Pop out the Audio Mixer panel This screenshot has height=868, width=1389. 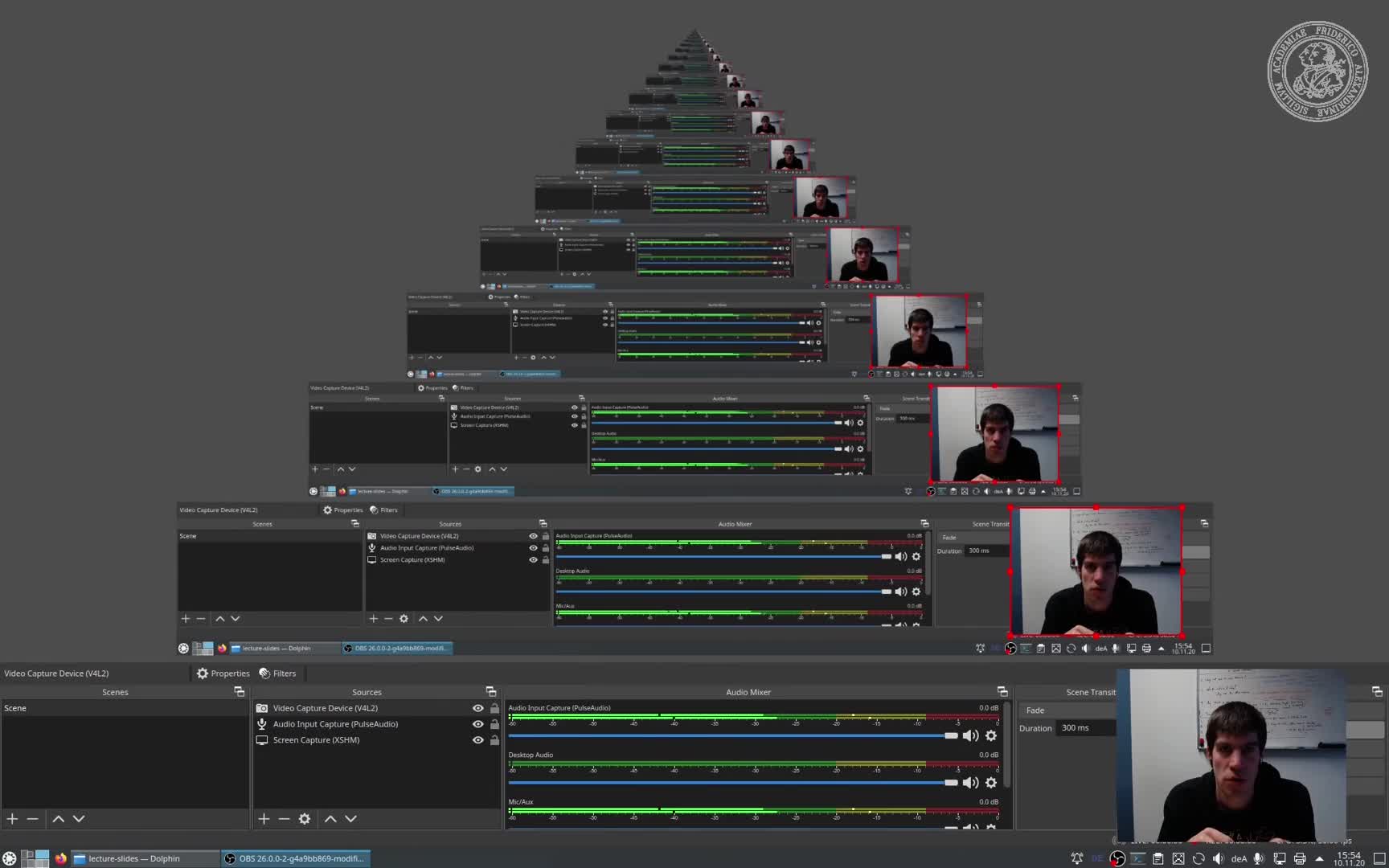1002,691
